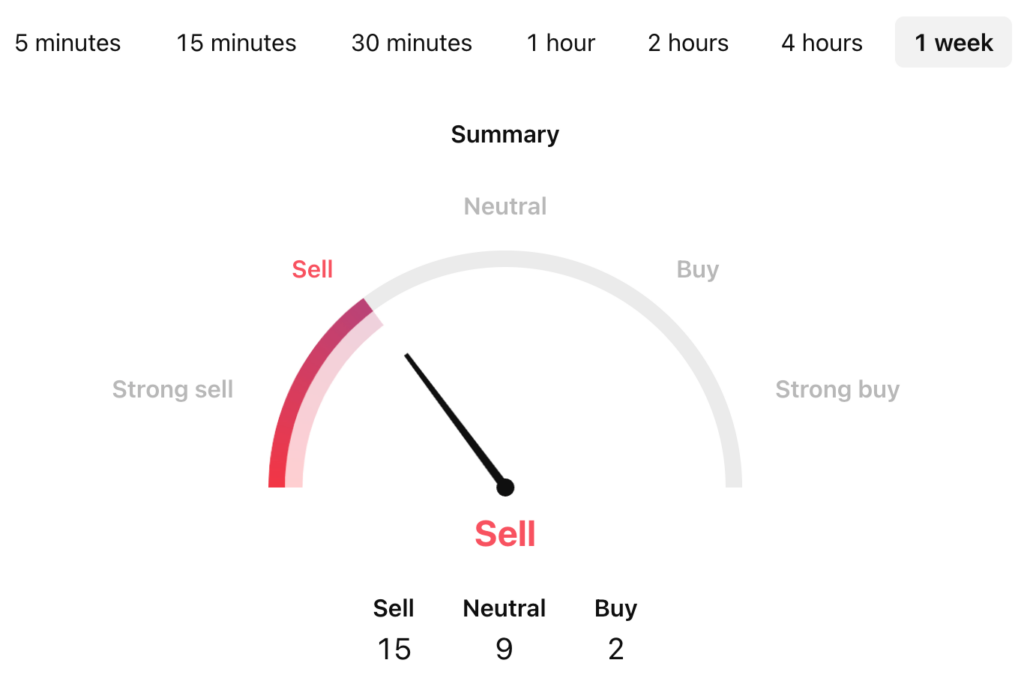
Task: Select the 15 minutes timeframe
Action: [235, 42]
